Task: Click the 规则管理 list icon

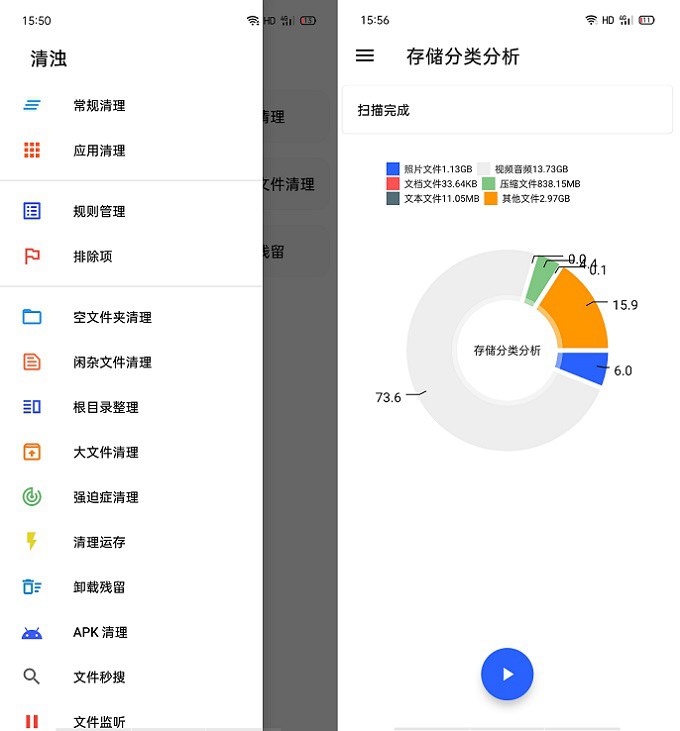Action: 32,211
